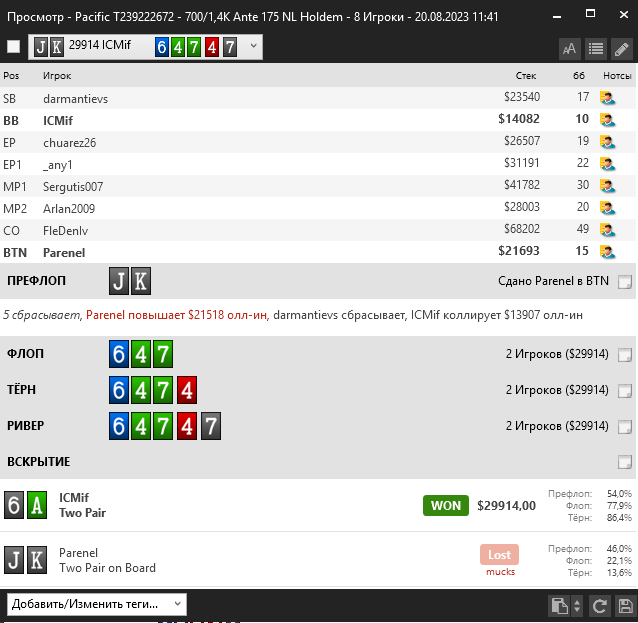Open notes icon for Parenel
Viewport: 638px width, 623px height.
[607, 251]
